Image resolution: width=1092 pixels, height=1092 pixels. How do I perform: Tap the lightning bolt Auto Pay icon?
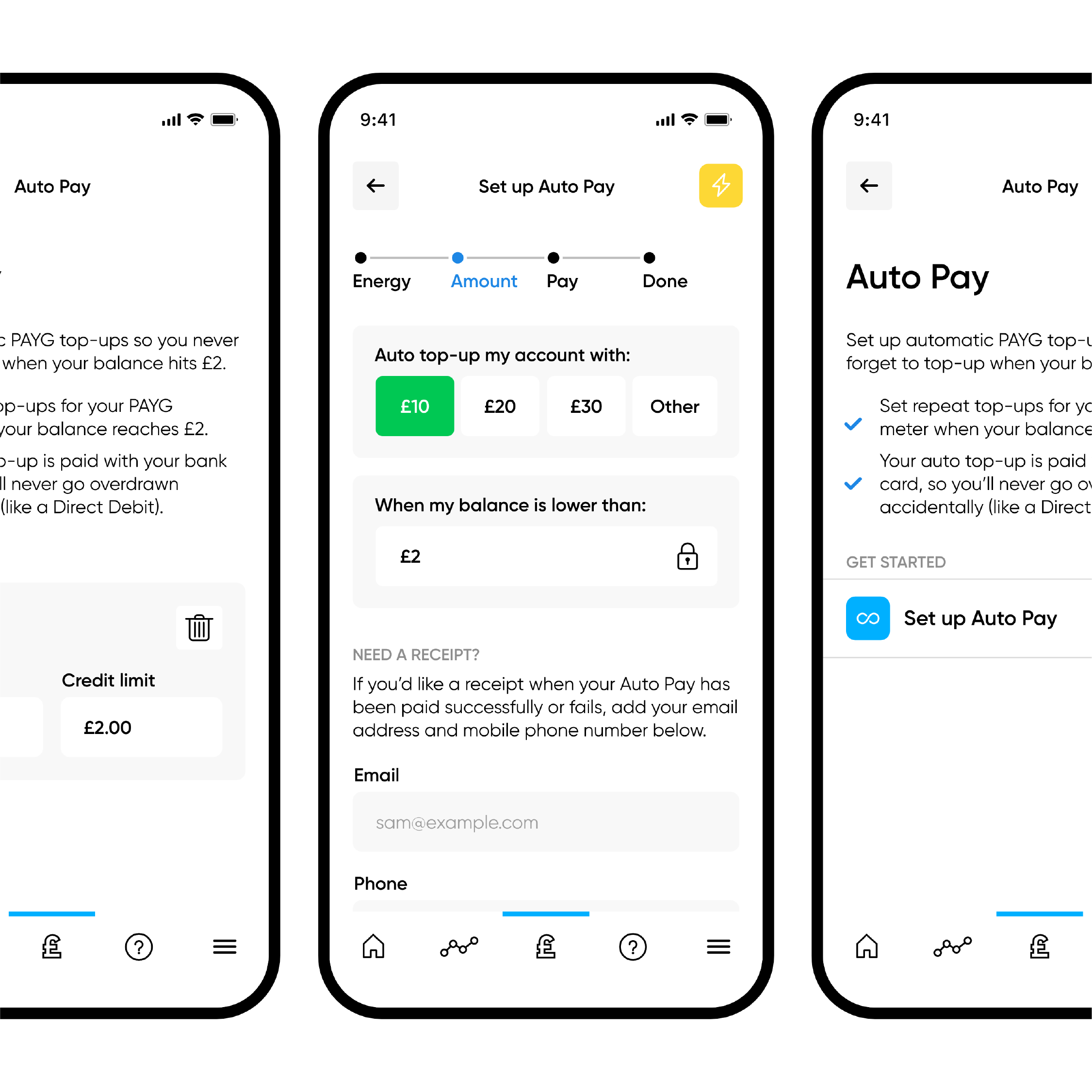tap(720, 184)
